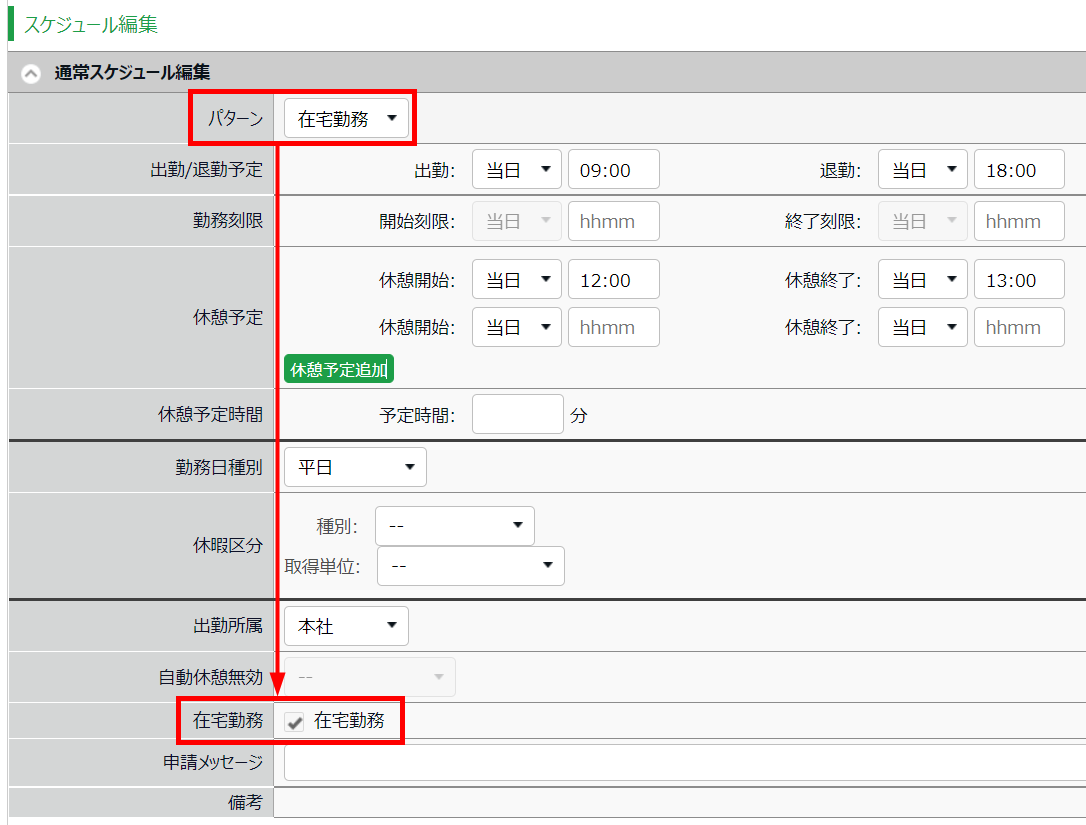Open the first 休憩終了 day dropdown
This screenshot has width=1086, height=825.
tap(923, 280)
